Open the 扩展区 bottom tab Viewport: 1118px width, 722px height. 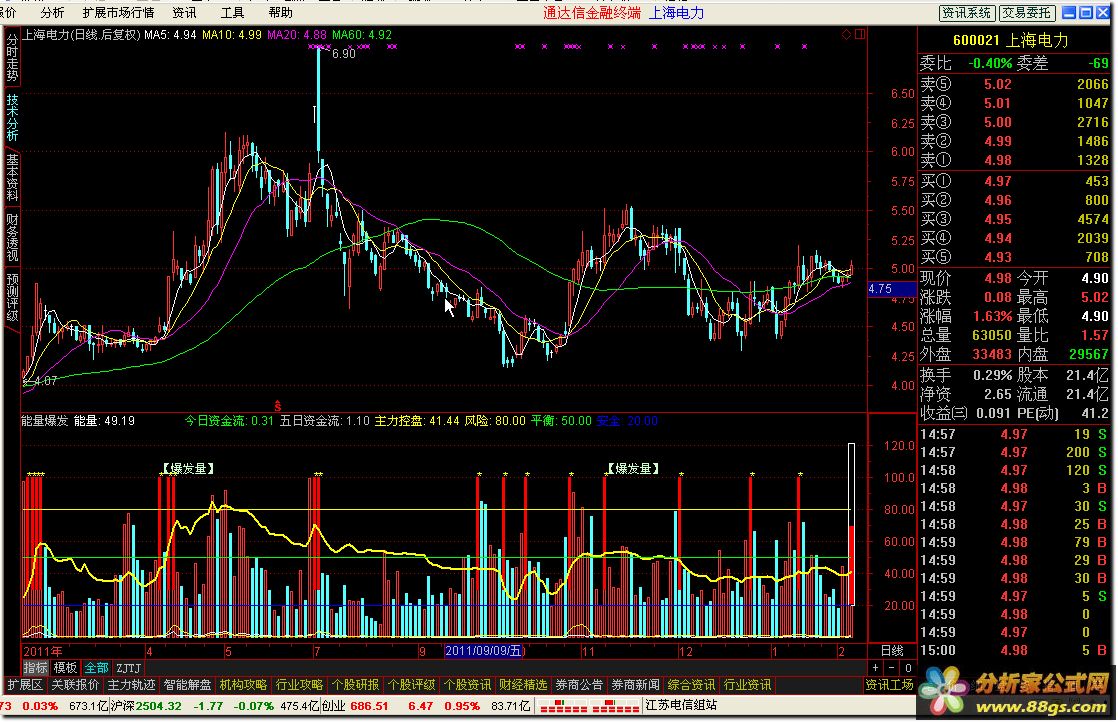25,685
